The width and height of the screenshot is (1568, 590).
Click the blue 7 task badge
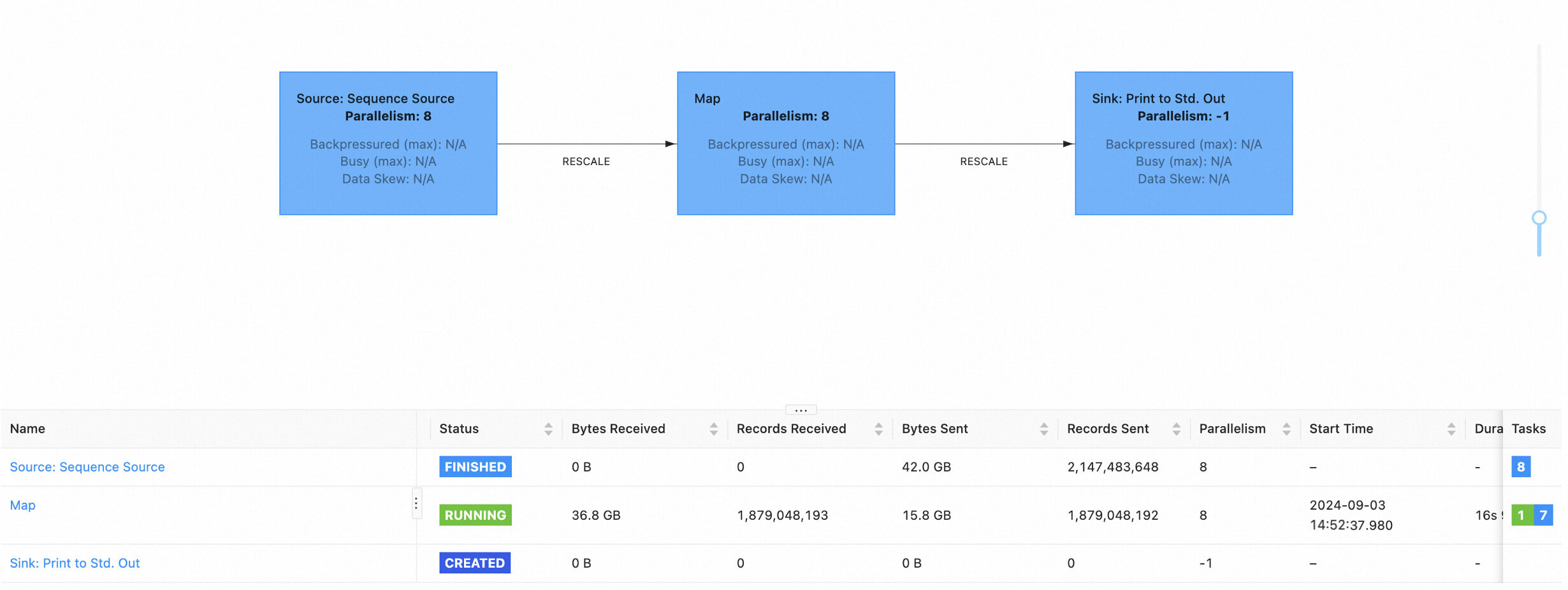[x=1543, y=515]
